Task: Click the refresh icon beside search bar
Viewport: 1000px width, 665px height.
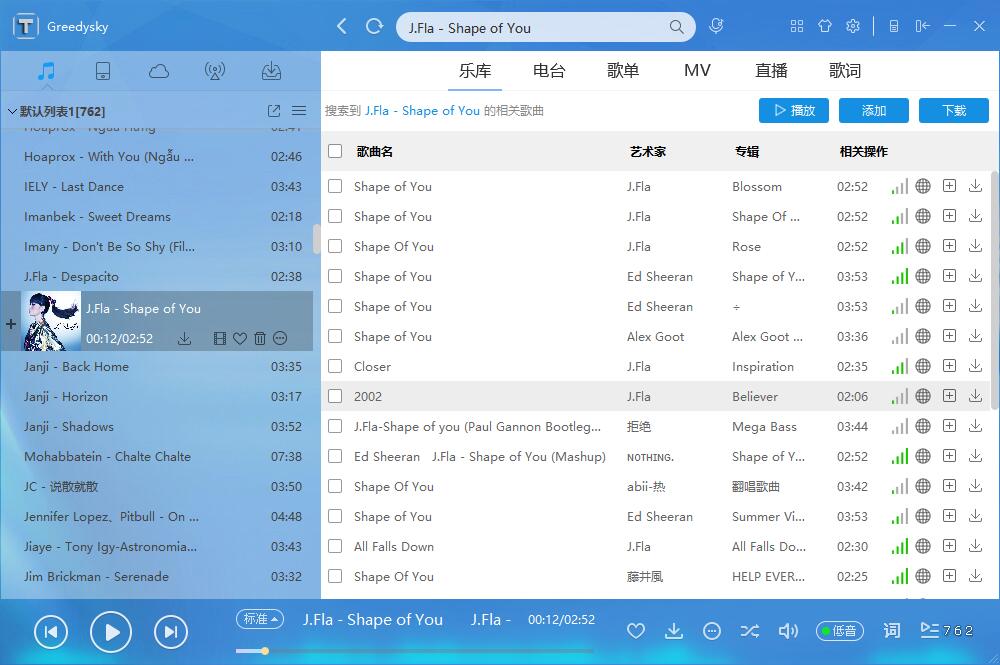Action: pos(375,27)
